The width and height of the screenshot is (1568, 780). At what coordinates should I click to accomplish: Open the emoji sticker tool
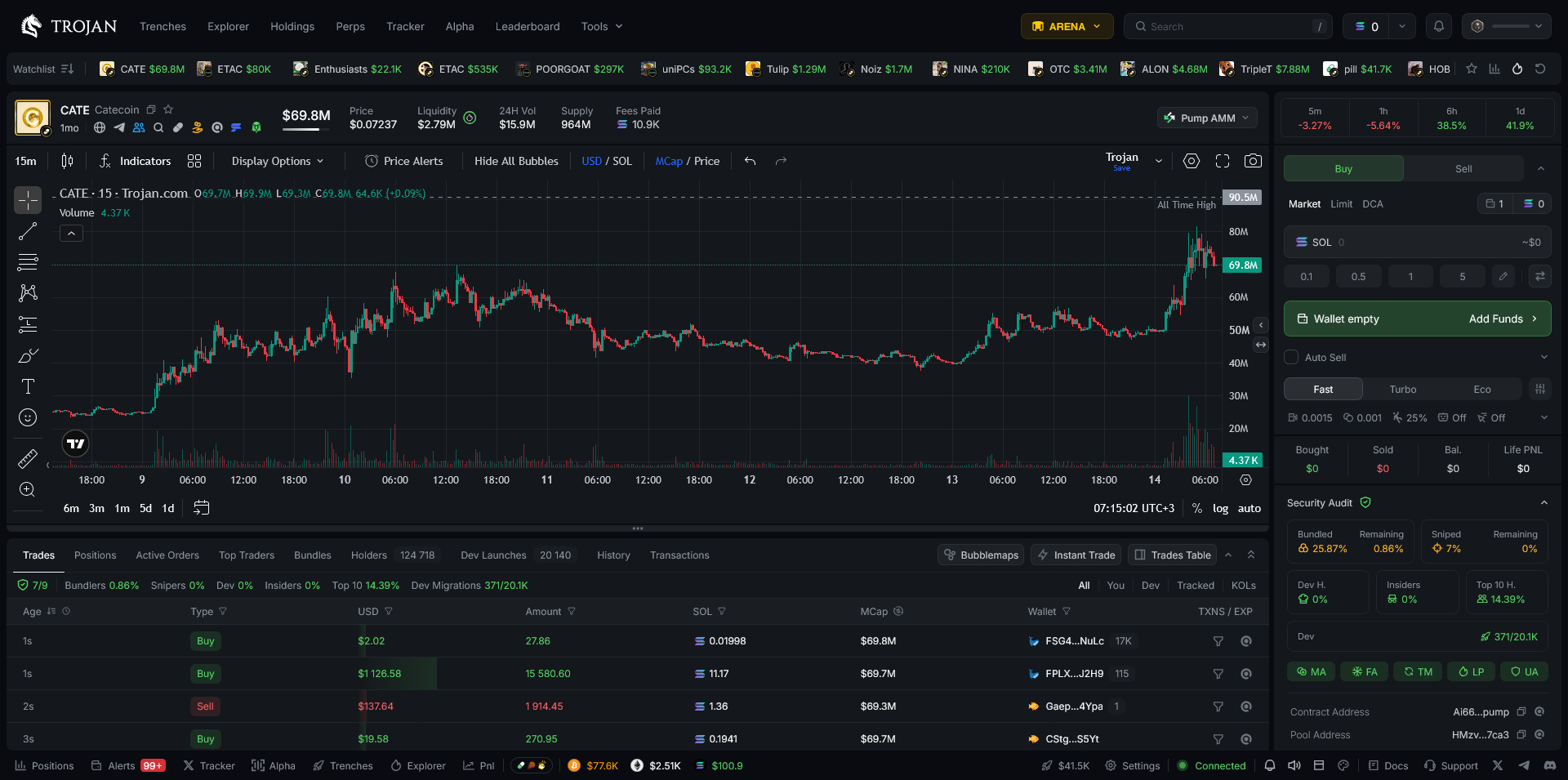point(28,417)
